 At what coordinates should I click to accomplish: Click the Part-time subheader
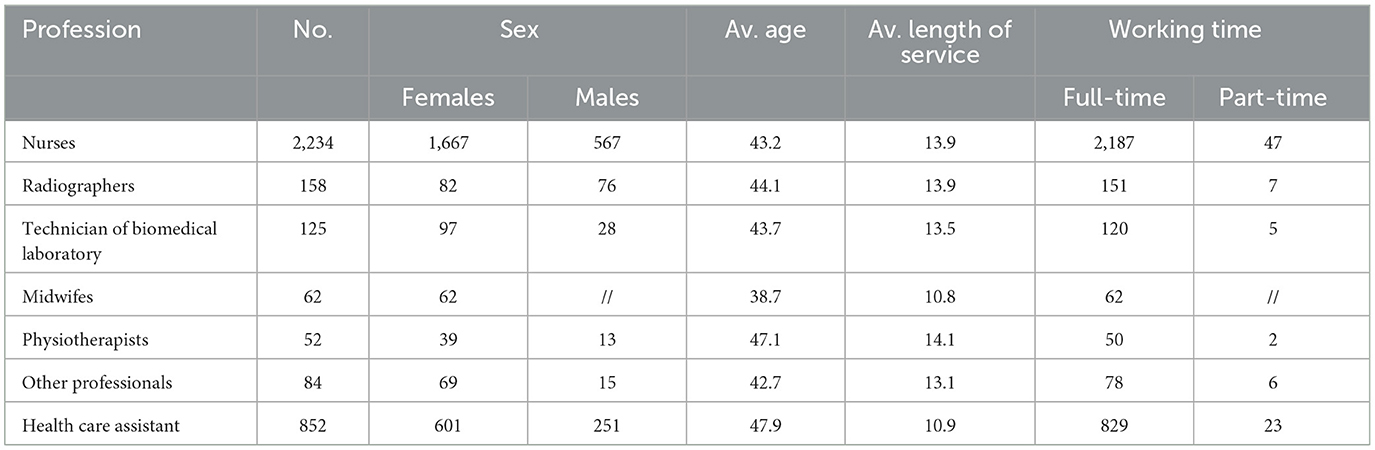click(1273, 97)
